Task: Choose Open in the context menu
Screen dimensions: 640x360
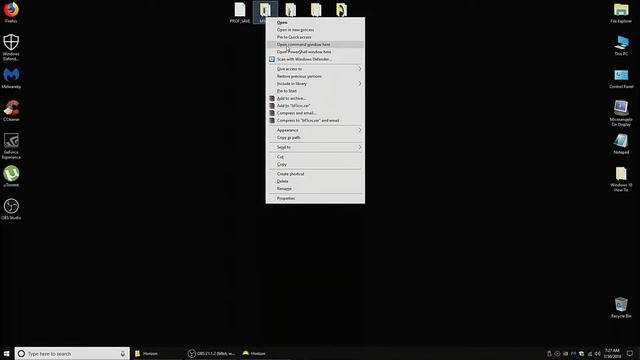Action: 315,22
